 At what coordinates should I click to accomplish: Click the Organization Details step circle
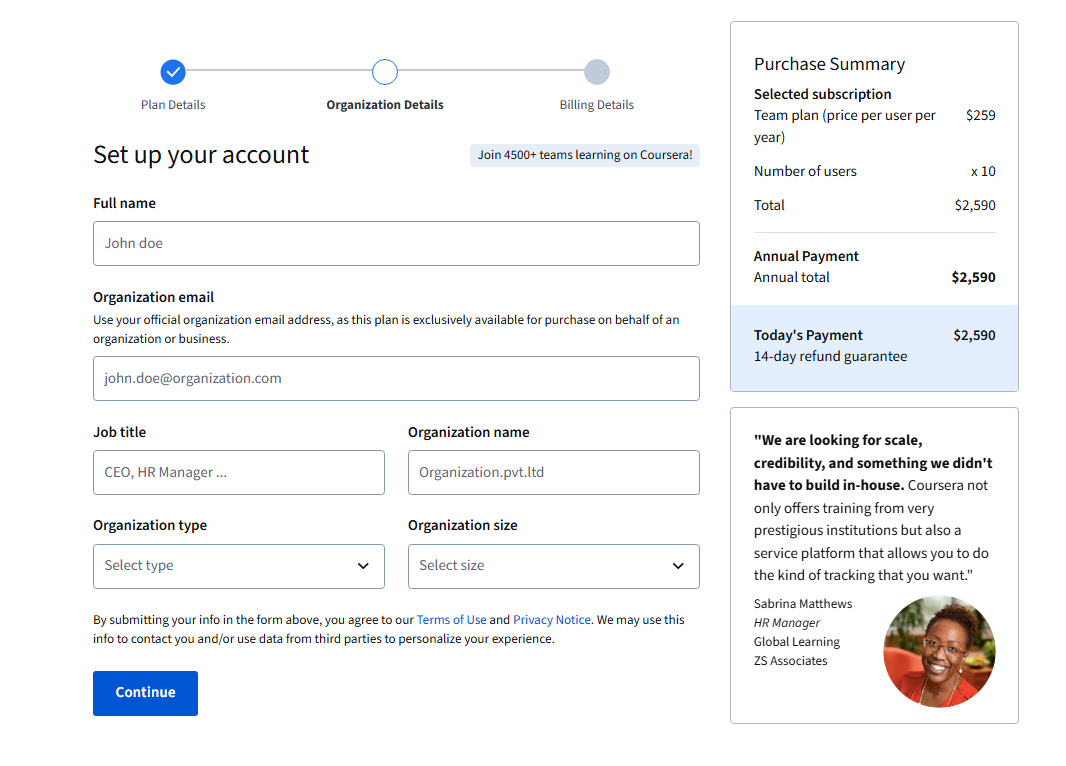click(385, 72)
